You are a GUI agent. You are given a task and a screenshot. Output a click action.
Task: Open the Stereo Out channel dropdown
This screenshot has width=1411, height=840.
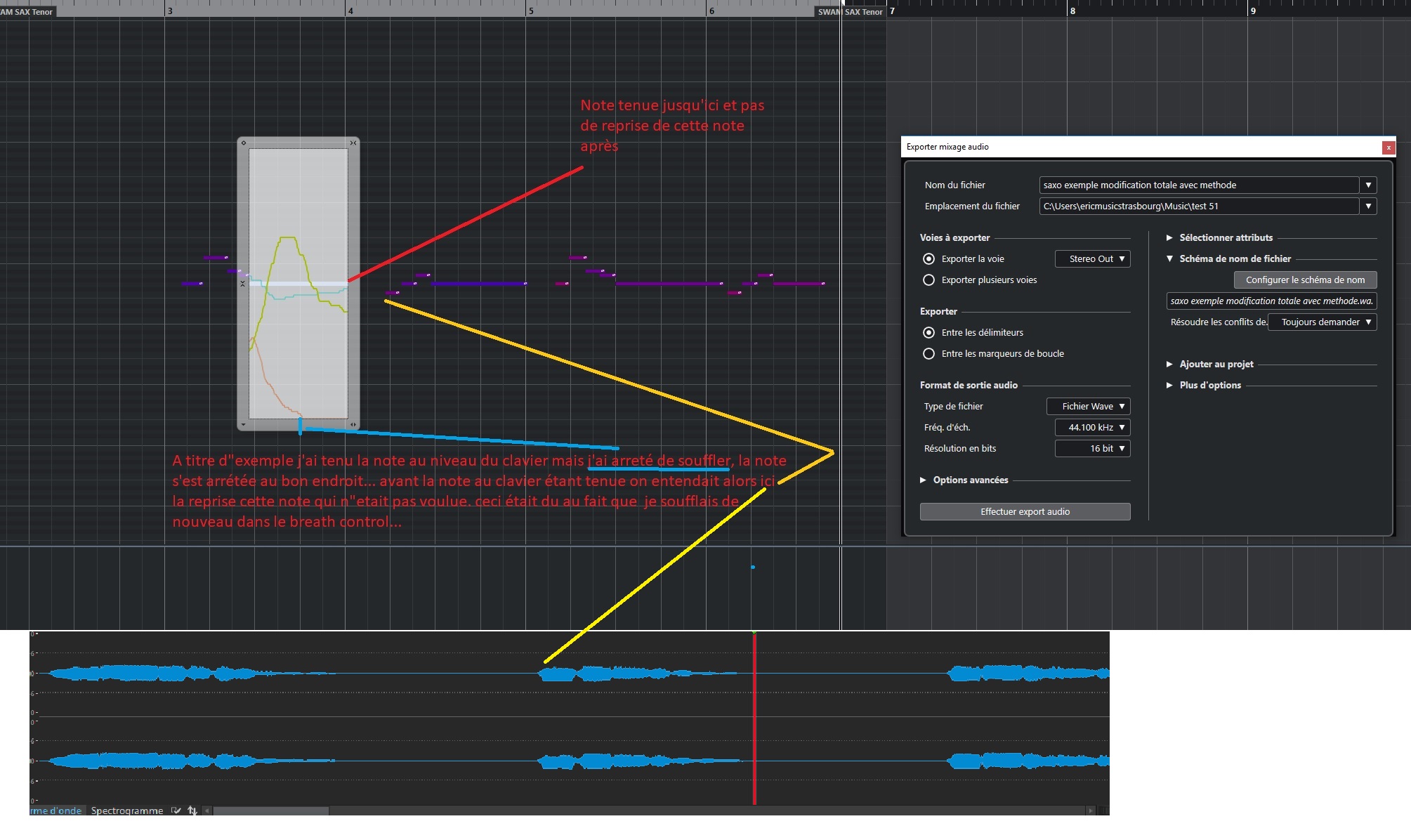click(x=1092, y=259)
